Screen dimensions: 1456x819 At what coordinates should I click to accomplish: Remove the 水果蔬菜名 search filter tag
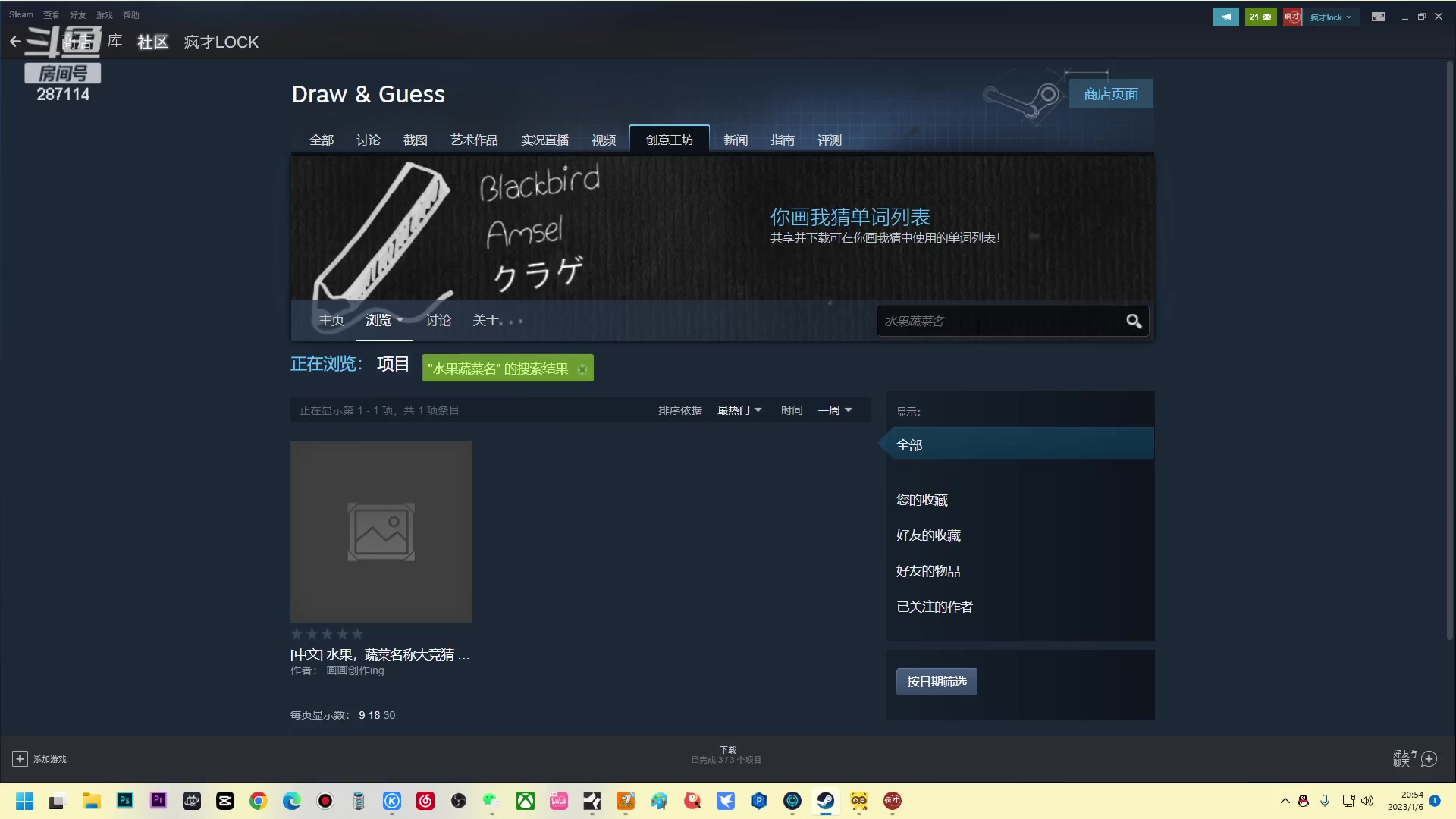(582, 369)
